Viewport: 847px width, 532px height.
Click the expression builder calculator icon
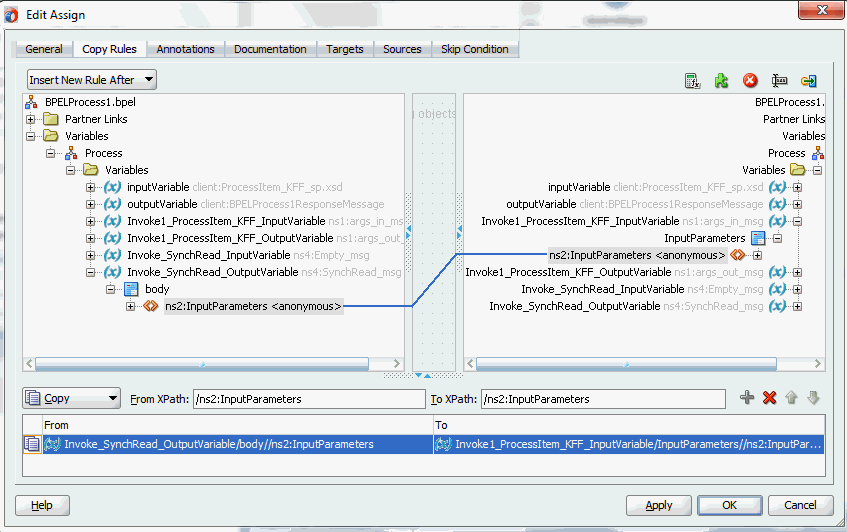click(692, 81)
